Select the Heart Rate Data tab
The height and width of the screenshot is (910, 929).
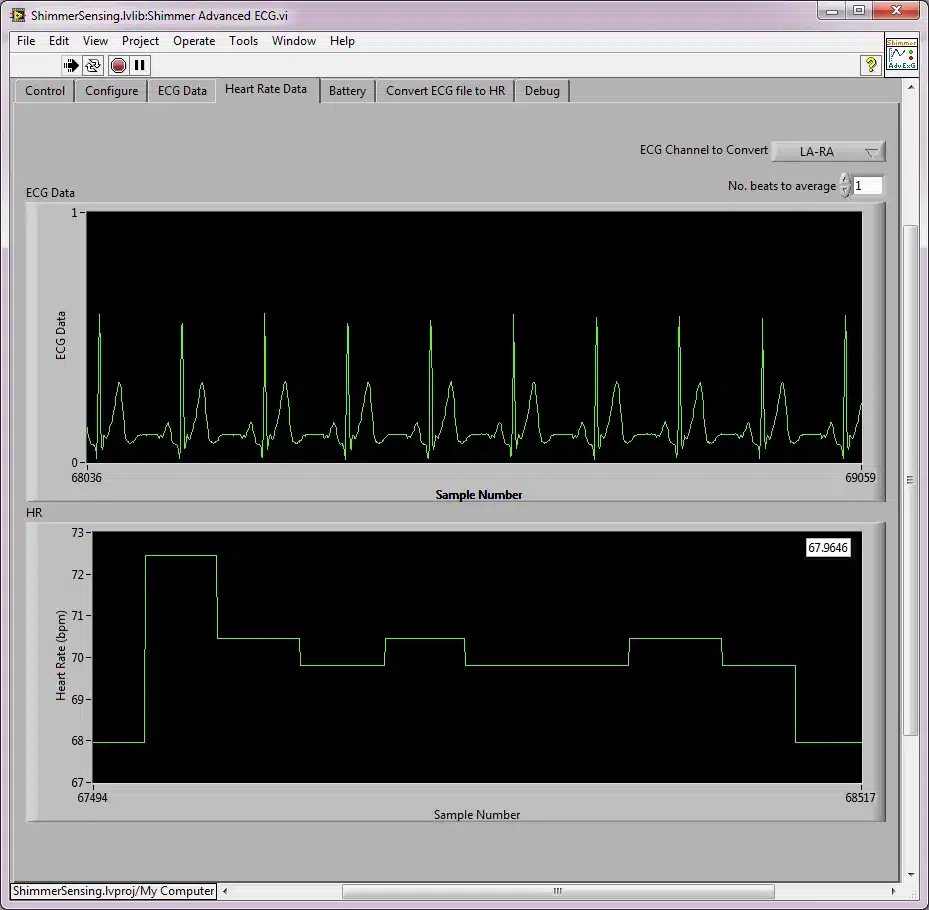266,89
